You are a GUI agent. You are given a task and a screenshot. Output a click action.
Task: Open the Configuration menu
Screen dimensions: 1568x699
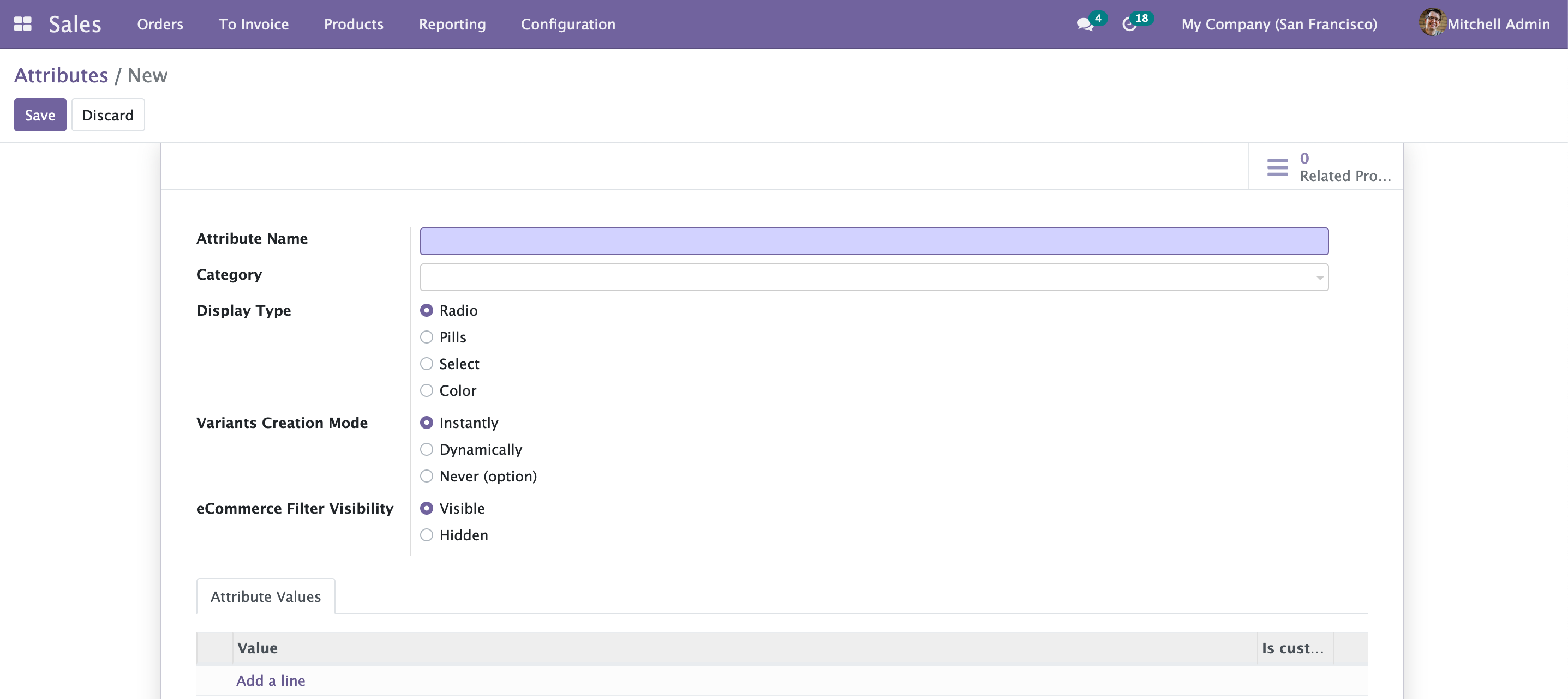pos(568,25)
